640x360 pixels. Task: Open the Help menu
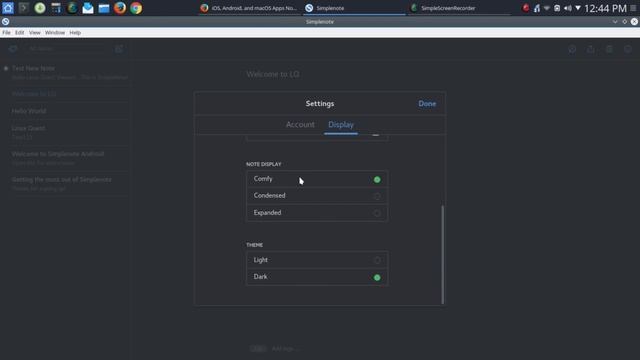[x=75, y=33]
